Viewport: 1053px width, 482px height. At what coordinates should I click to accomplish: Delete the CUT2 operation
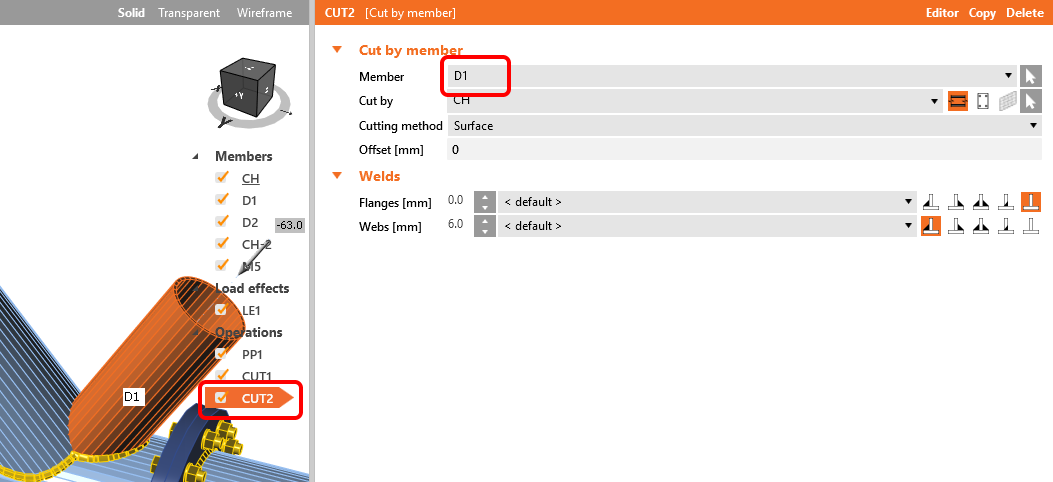[x=1024, y=13]
